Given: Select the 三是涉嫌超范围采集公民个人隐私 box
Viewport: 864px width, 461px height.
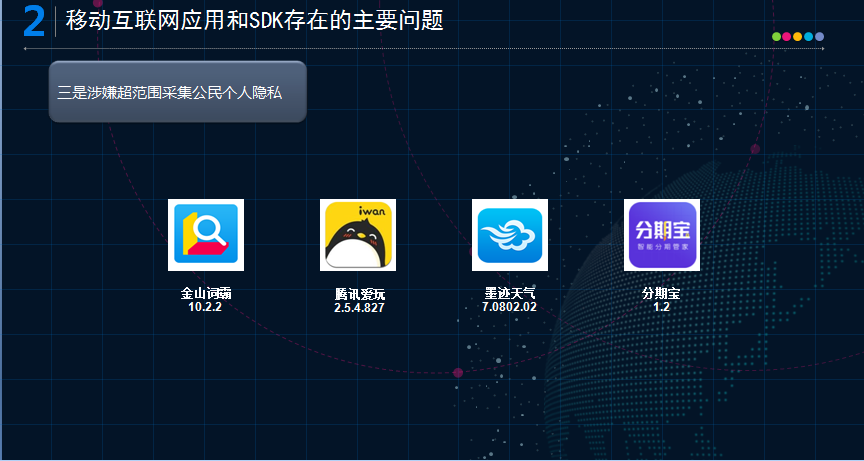Looking at the screenshot, I should pos(177,91).
